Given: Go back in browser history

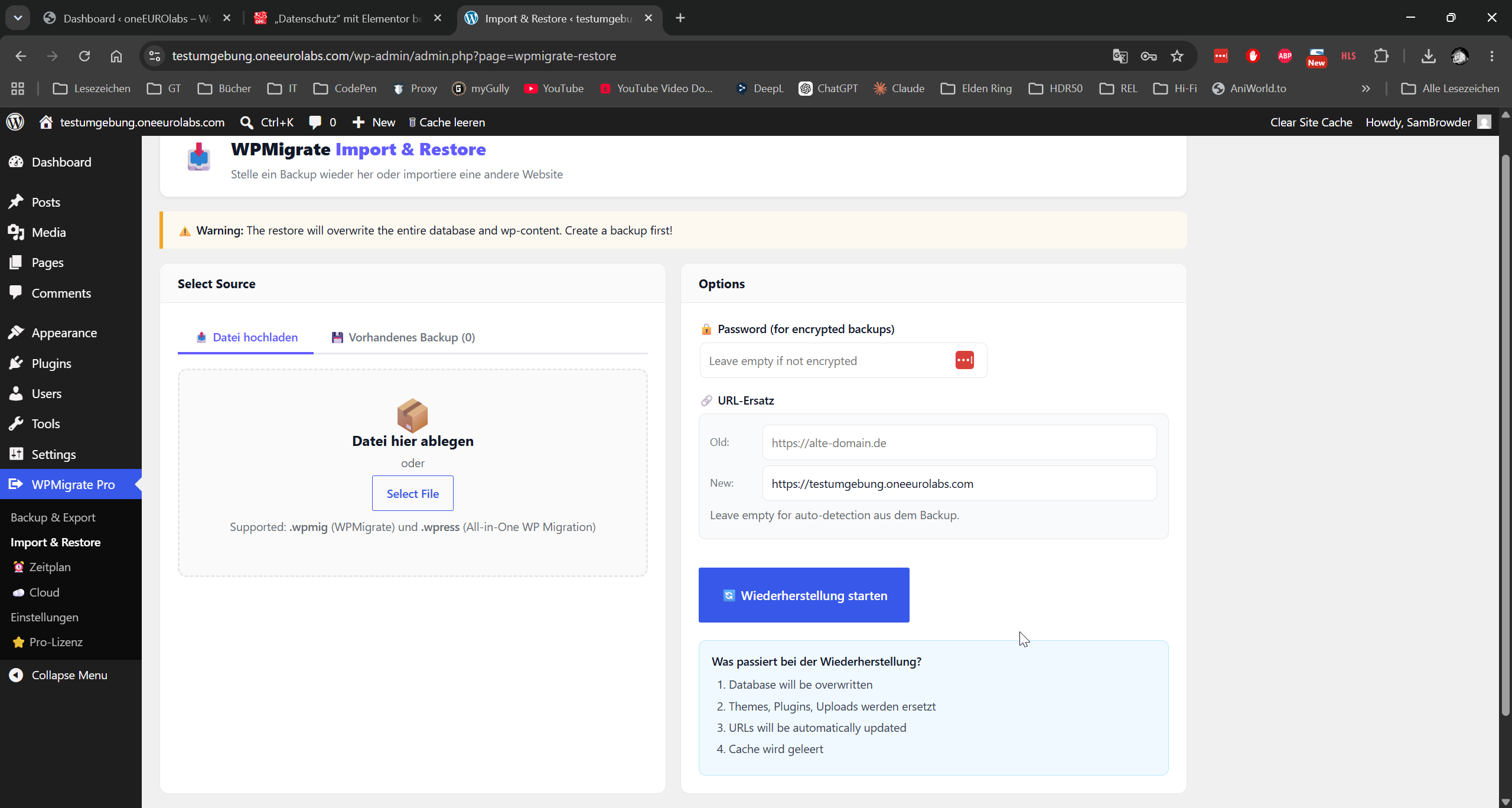Looking at the screenshot, I should [x=21, y=56].
